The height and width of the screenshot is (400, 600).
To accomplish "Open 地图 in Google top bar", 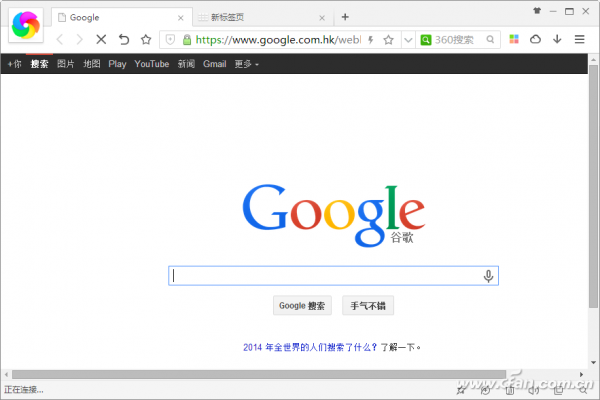I will (x=92, y=64).
